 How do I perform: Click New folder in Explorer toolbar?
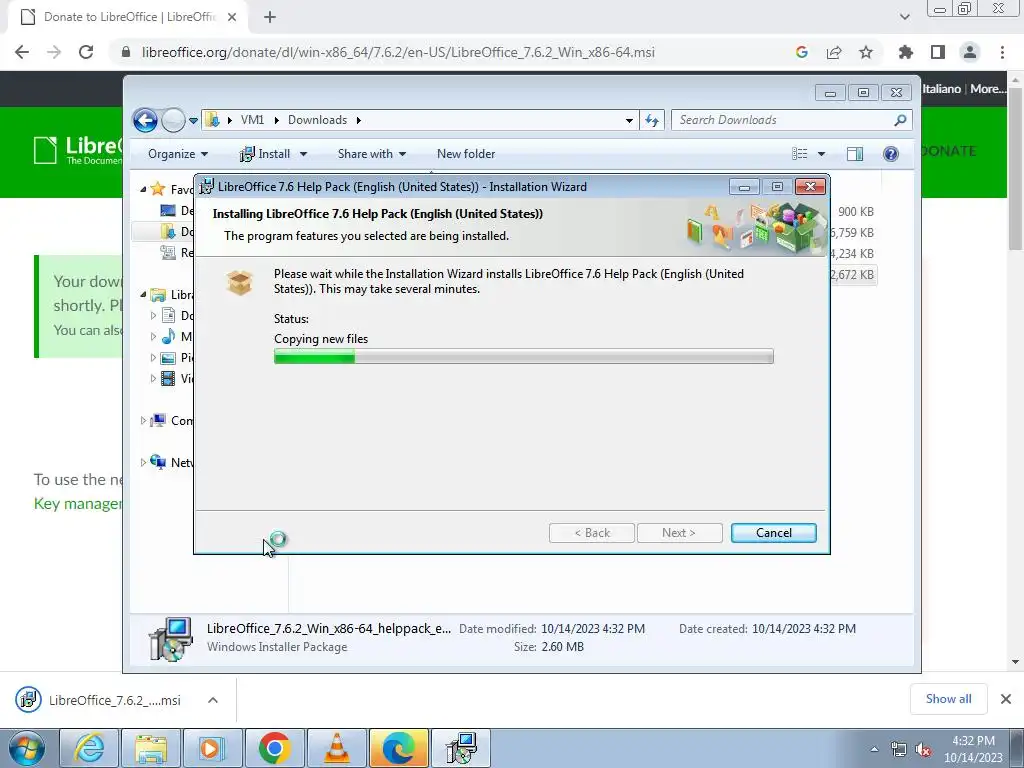(x=466, y=154)
